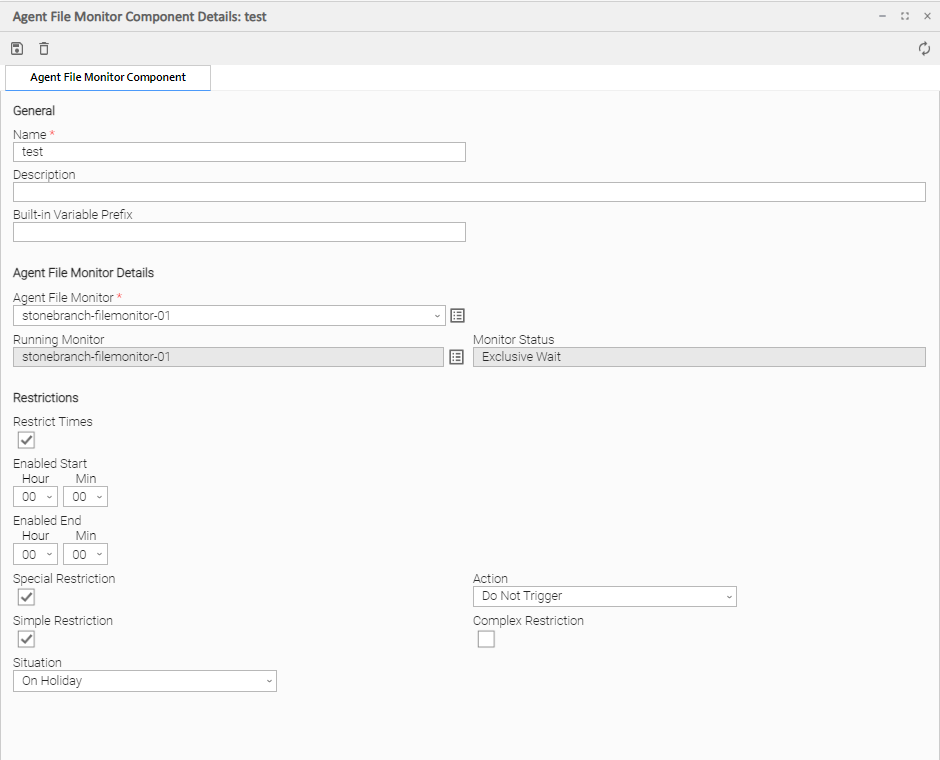The image size is (940, 760).
Task: Open the Agent File Monitor dropdown
Action: [x=229, y=316]
